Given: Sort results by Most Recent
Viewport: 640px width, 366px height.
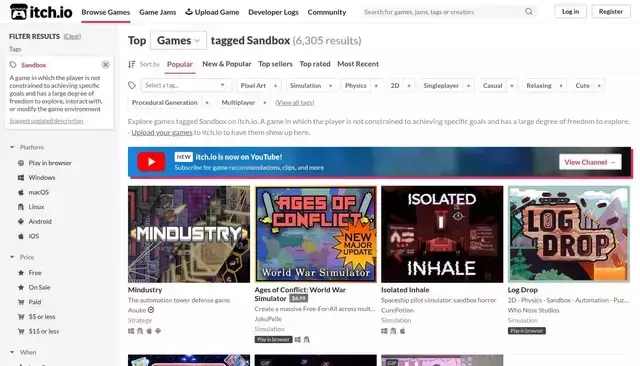Looking at the screenshot, I should click(x=358, y=64).
